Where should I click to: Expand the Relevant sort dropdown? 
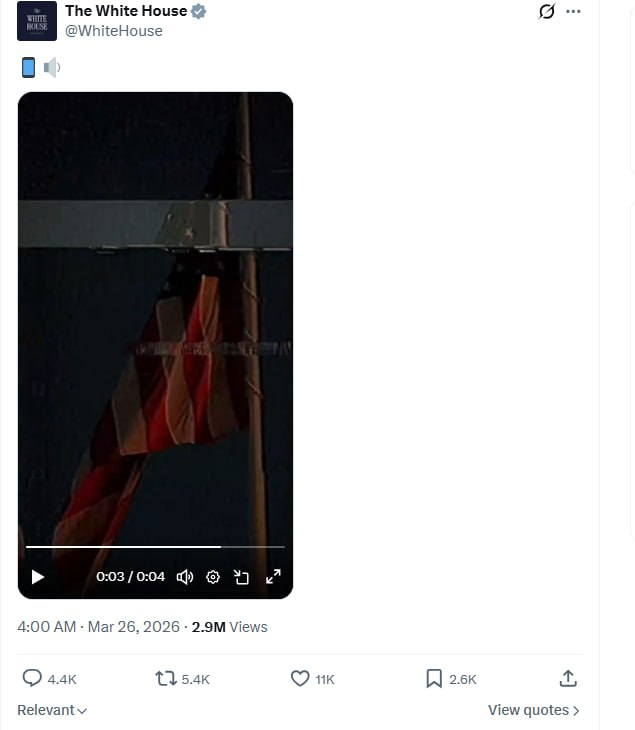point(52,710)
